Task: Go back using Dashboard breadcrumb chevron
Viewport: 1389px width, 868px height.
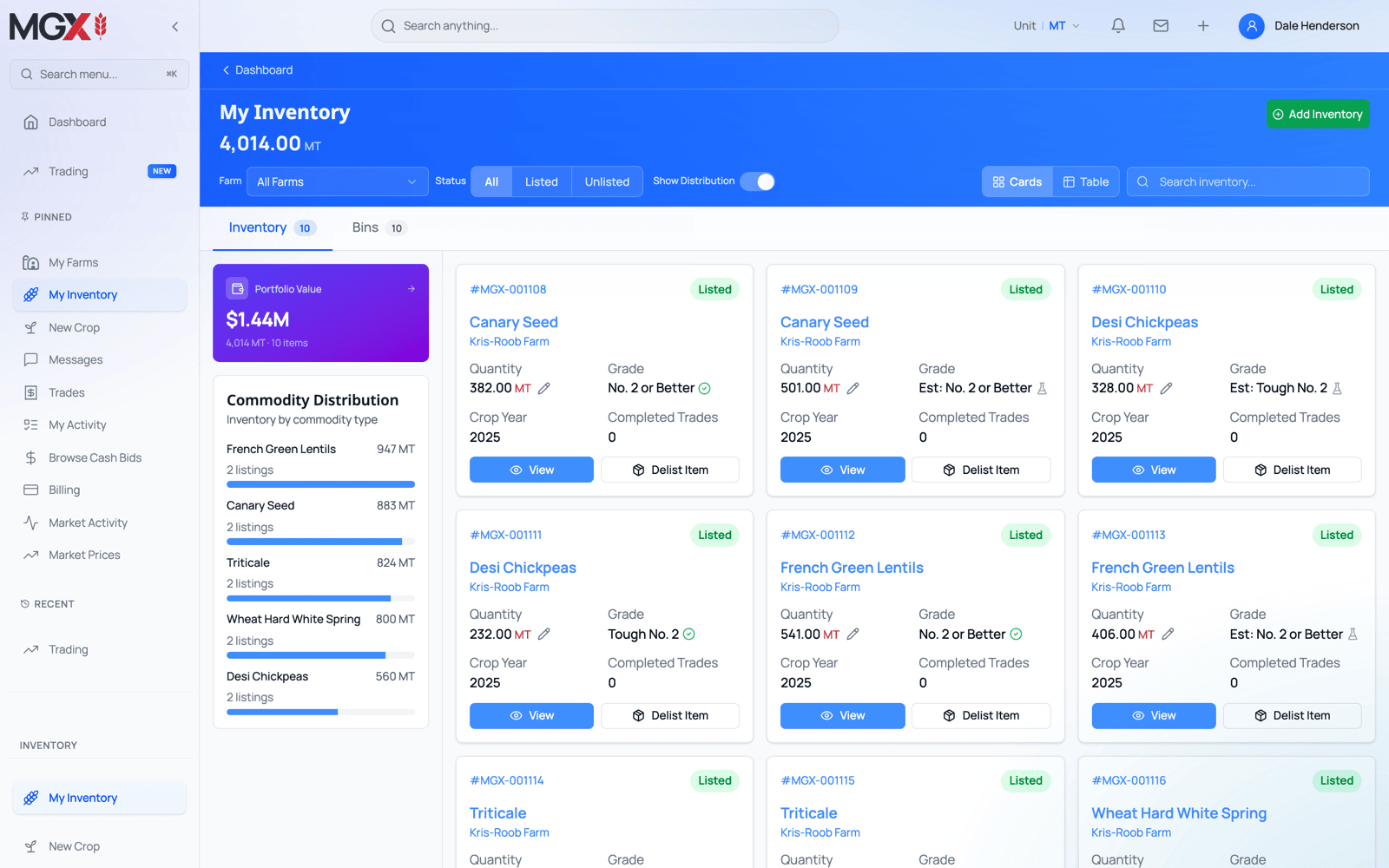Action: click(x=226, y=69)
